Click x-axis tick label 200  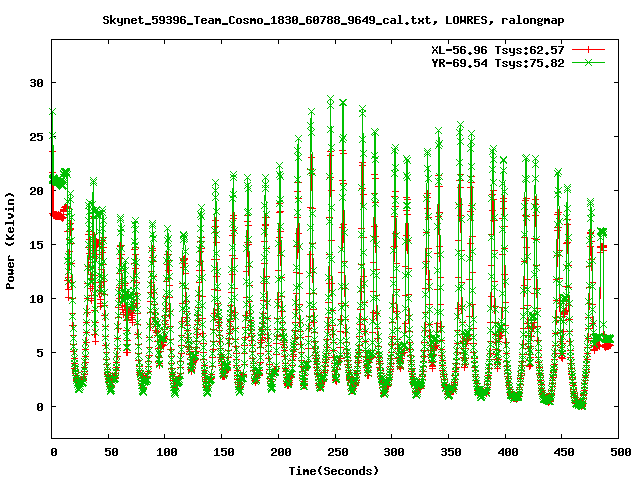[x=280, y=452]
